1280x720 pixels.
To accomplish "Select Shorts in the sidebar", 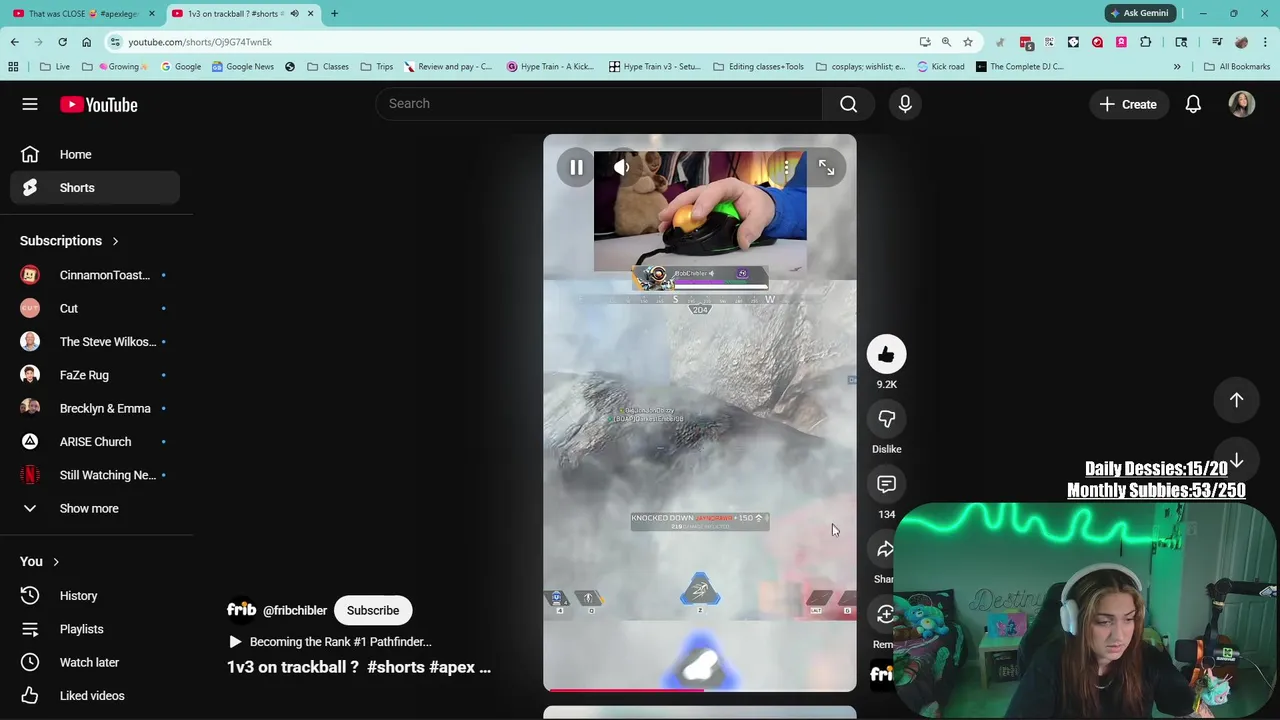I will tap(95, 188).
